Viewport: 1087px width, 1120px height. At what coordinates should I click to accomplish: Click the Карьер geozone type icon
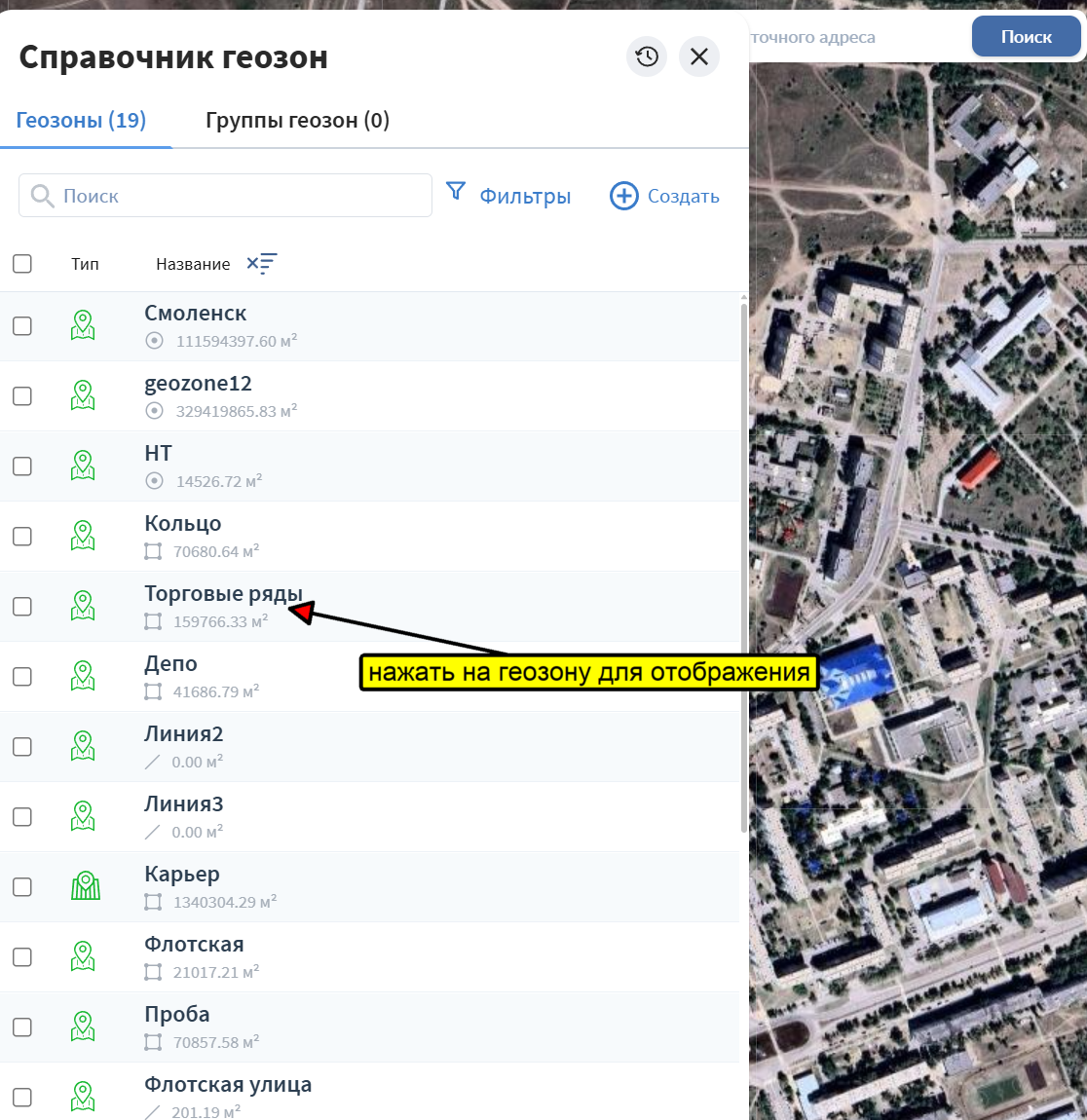pos(85,886)
